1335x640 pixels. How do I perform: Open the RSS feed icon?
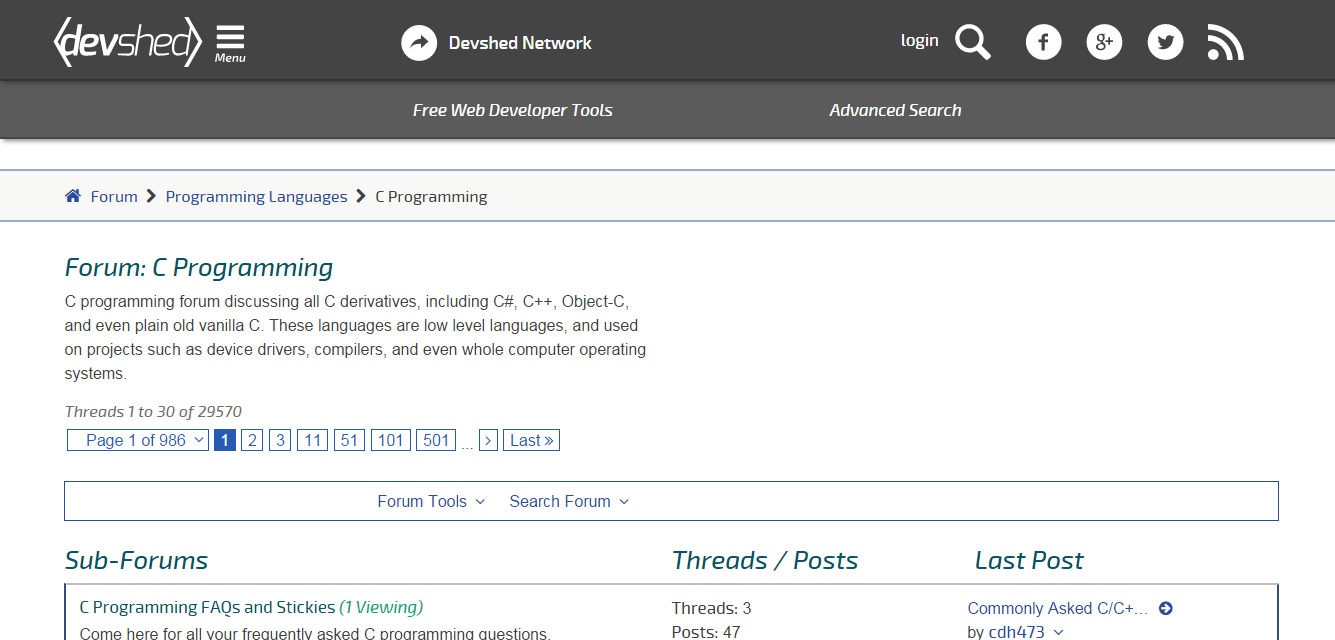pos(1225,42)
